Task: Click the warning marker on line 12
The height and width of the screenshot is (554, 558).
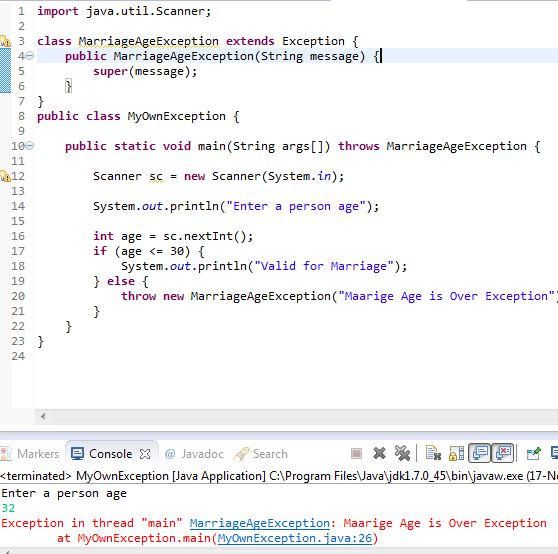Action: (x=5, y=176)
